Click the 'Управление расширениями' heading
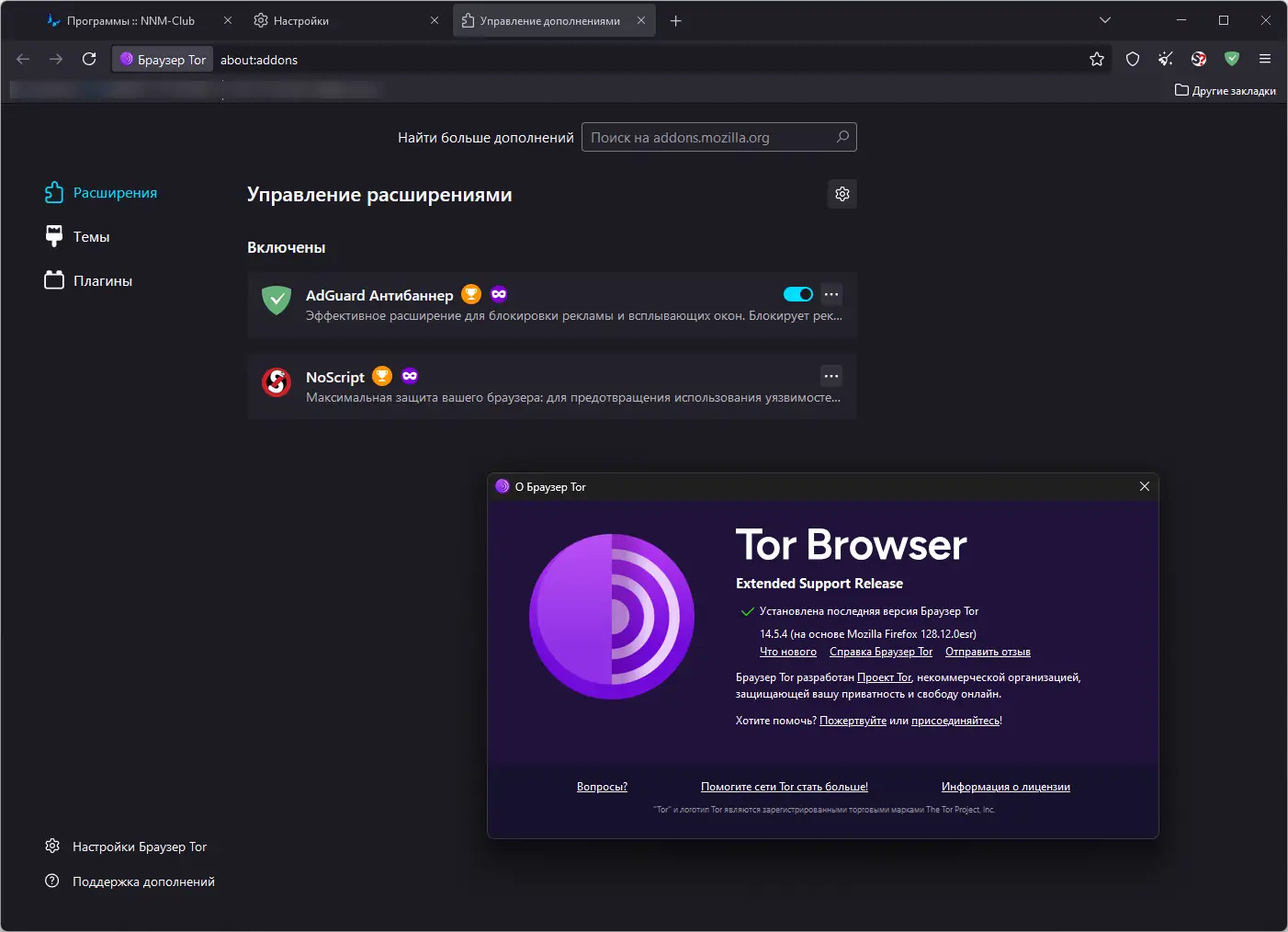Screen dimensions: 1288x932 point(379,195)
